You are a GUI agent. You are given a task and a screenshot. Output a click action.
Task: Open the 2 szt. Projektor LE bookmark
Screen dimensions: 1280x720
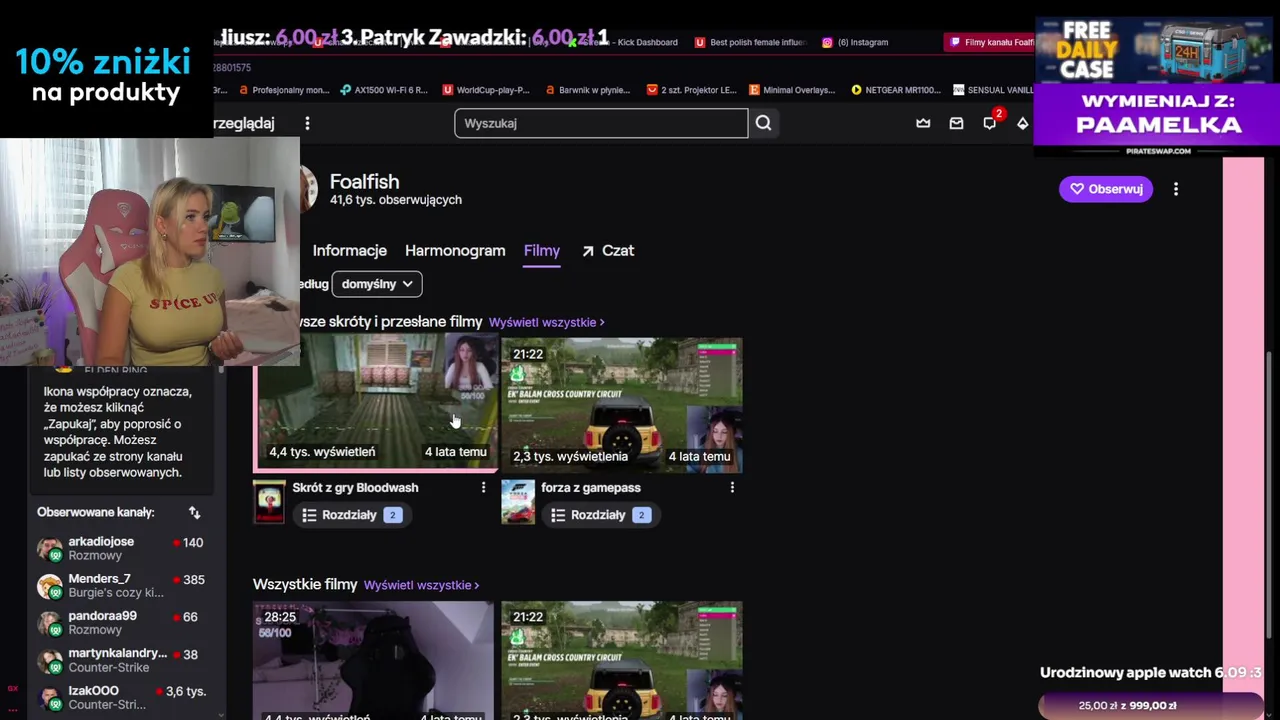click(693, 90)
